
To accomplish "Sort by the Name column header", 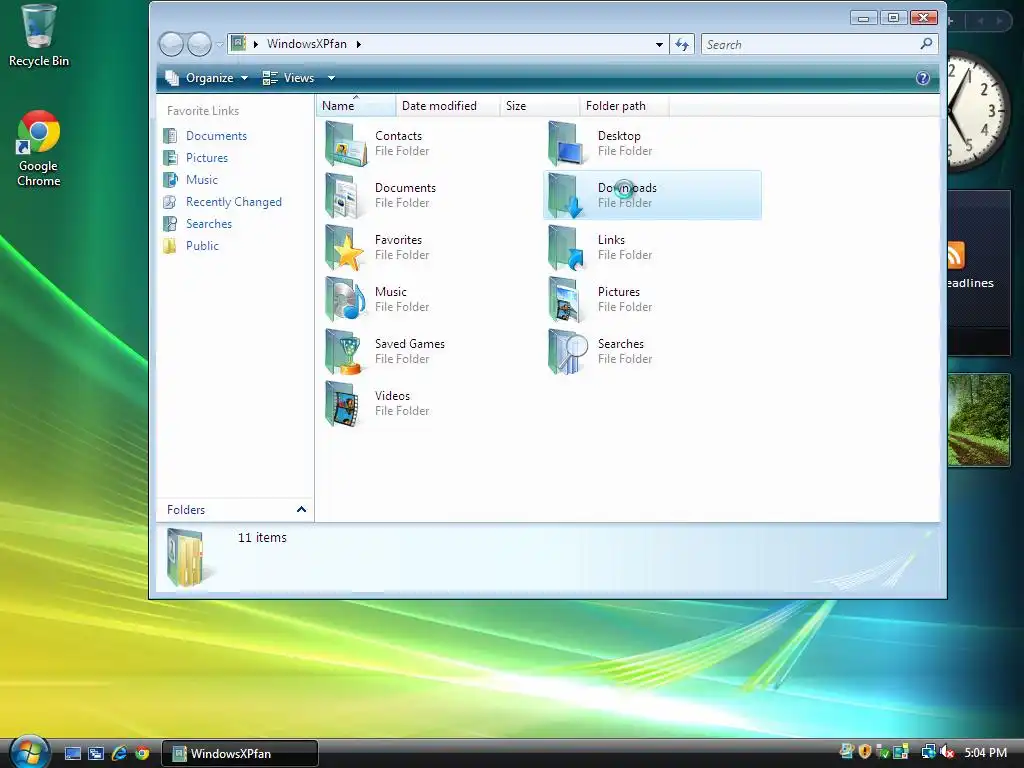I will (356, 106).
